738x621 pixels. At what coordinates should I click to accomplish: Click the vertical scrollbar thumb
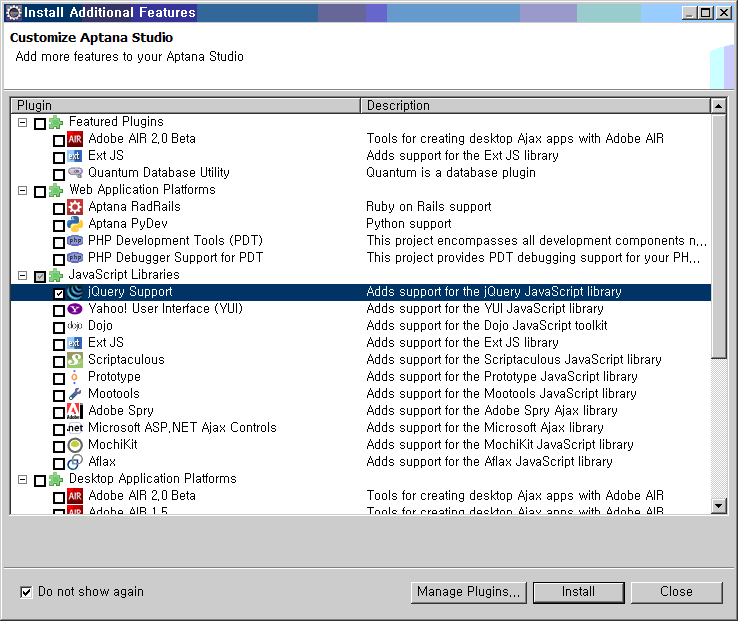(x=719, y=236)
